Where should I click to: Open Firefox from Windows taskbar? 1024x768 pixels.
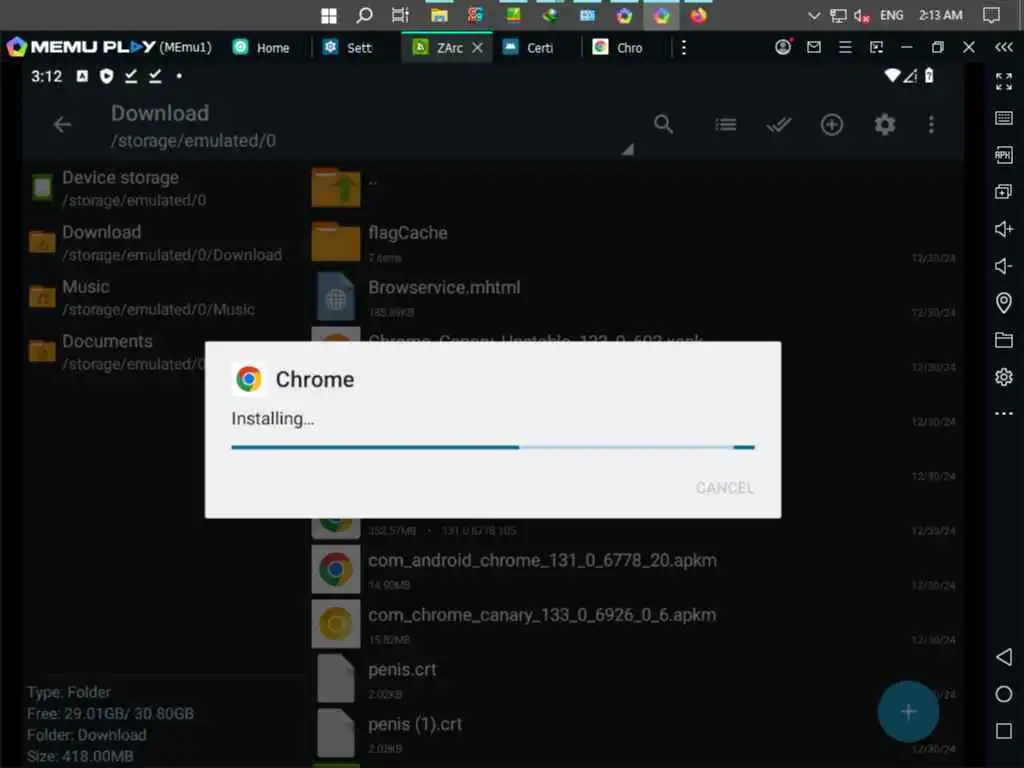pyautogui.click(x=698, y=15)
